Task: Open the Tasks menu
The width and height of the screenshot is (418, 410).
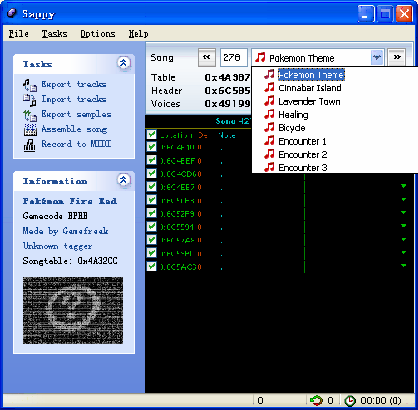Action: [54, 34]
